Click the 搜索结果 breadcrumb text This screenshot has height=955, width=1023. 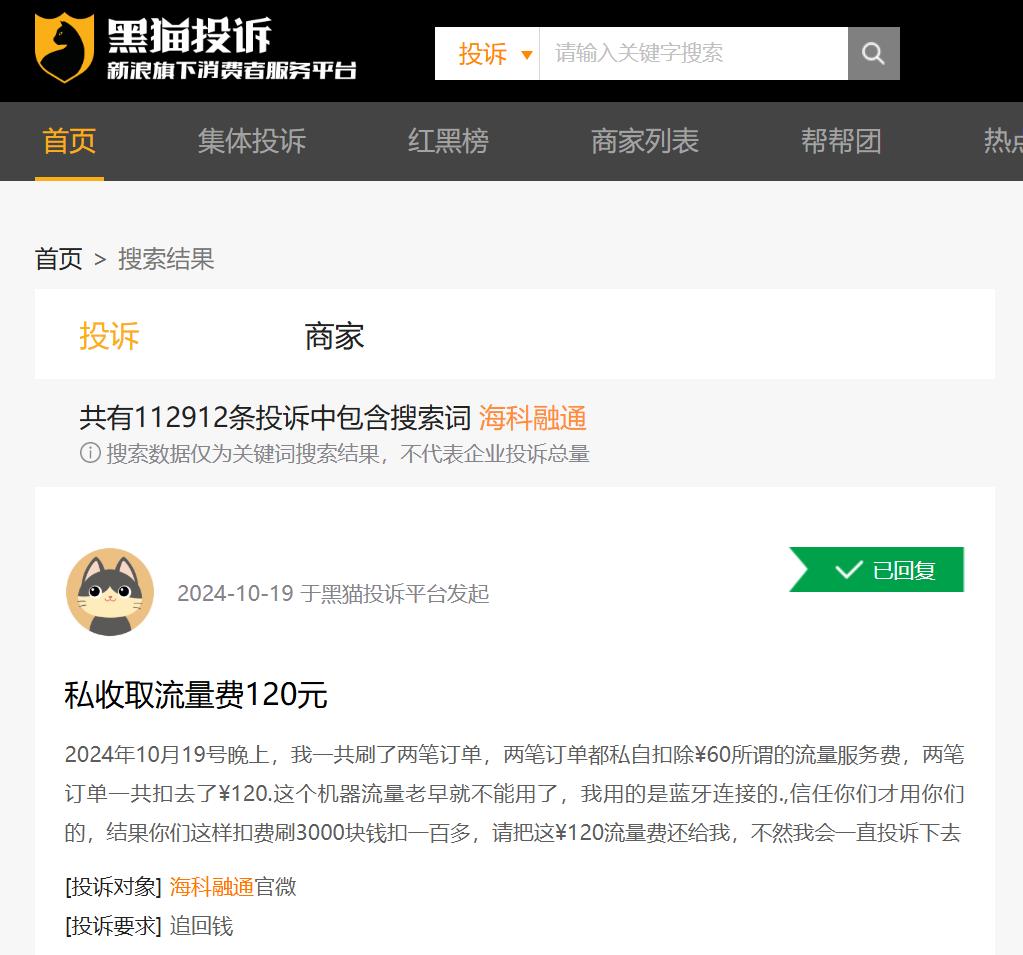[x=166, y=259]
